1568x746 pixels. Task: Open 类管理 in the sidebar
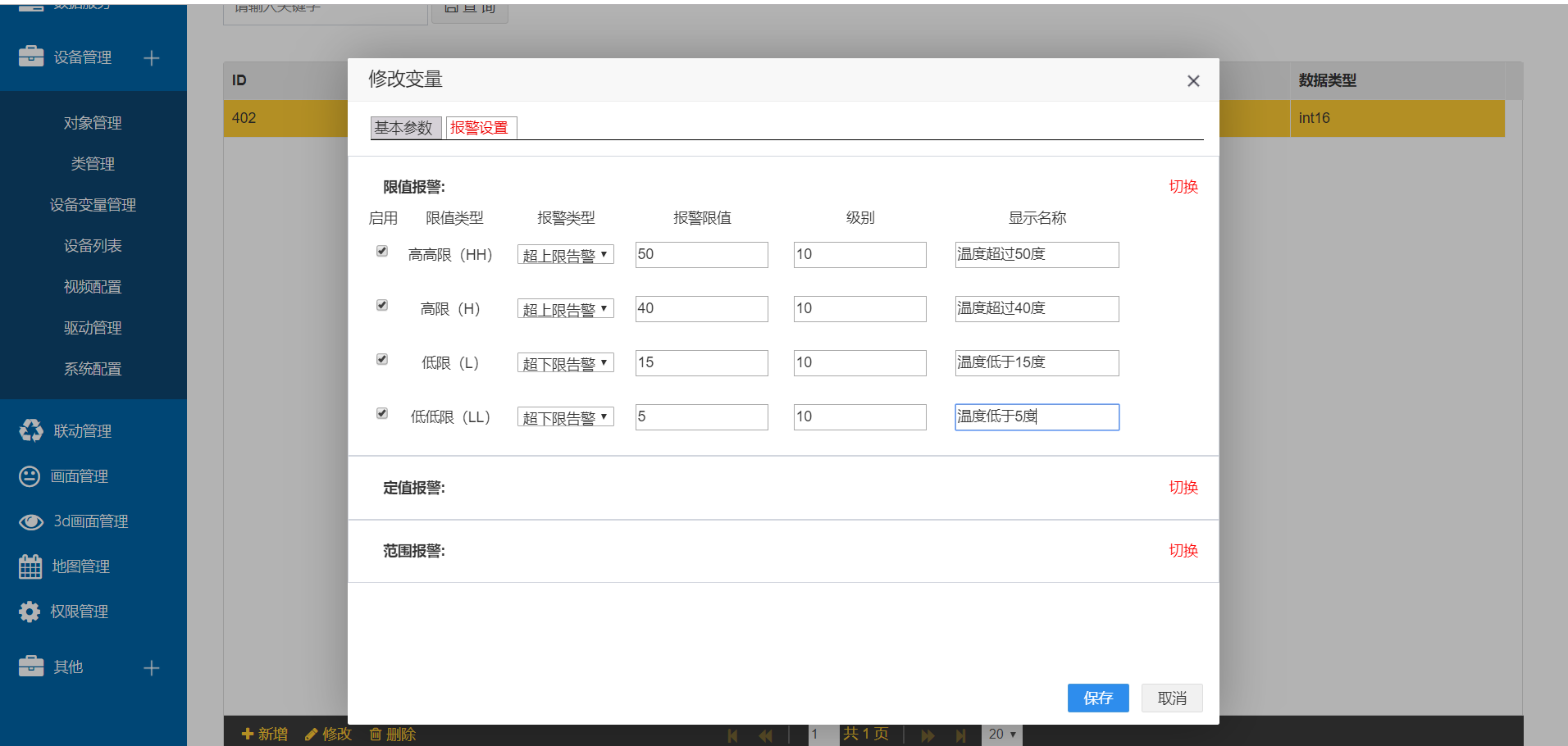(93, 164)
